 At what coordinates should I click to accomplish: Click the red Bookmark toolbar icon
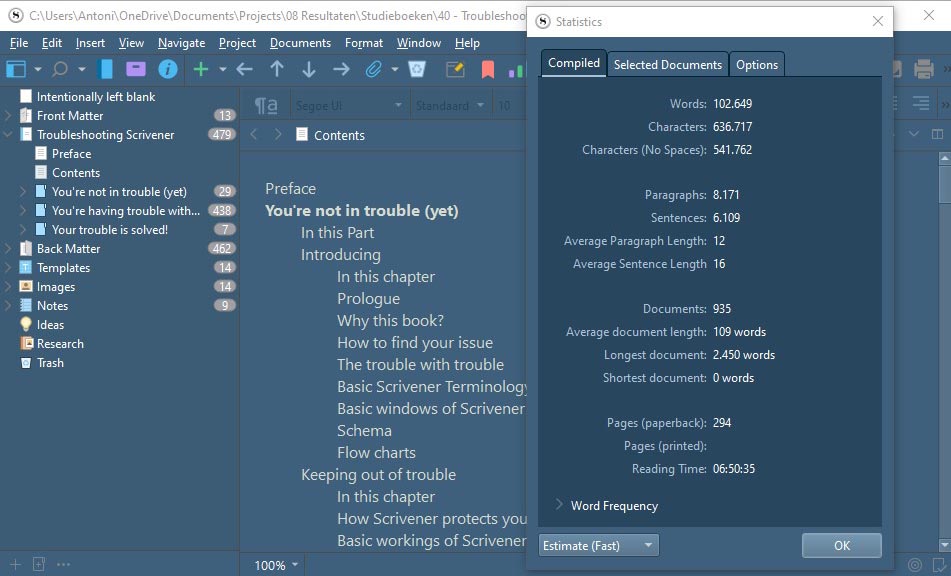(488, 69)
